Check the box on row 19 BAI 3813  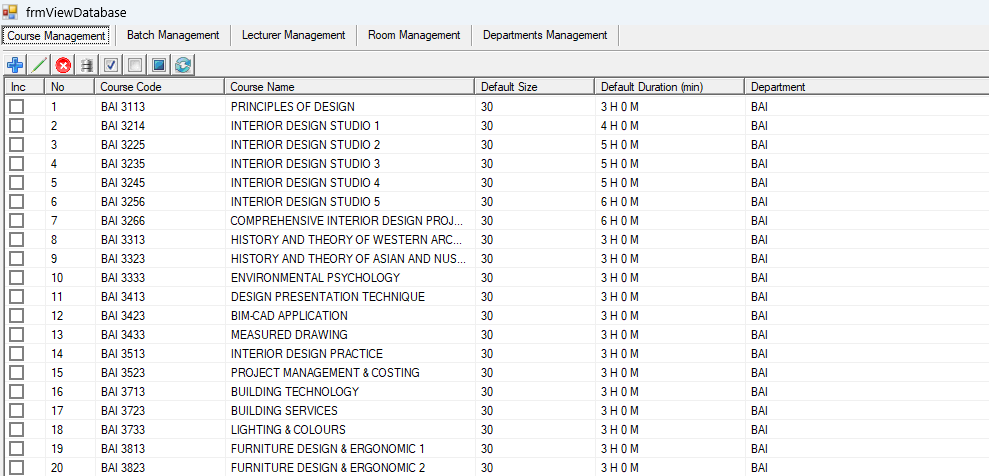coord(16,449)
